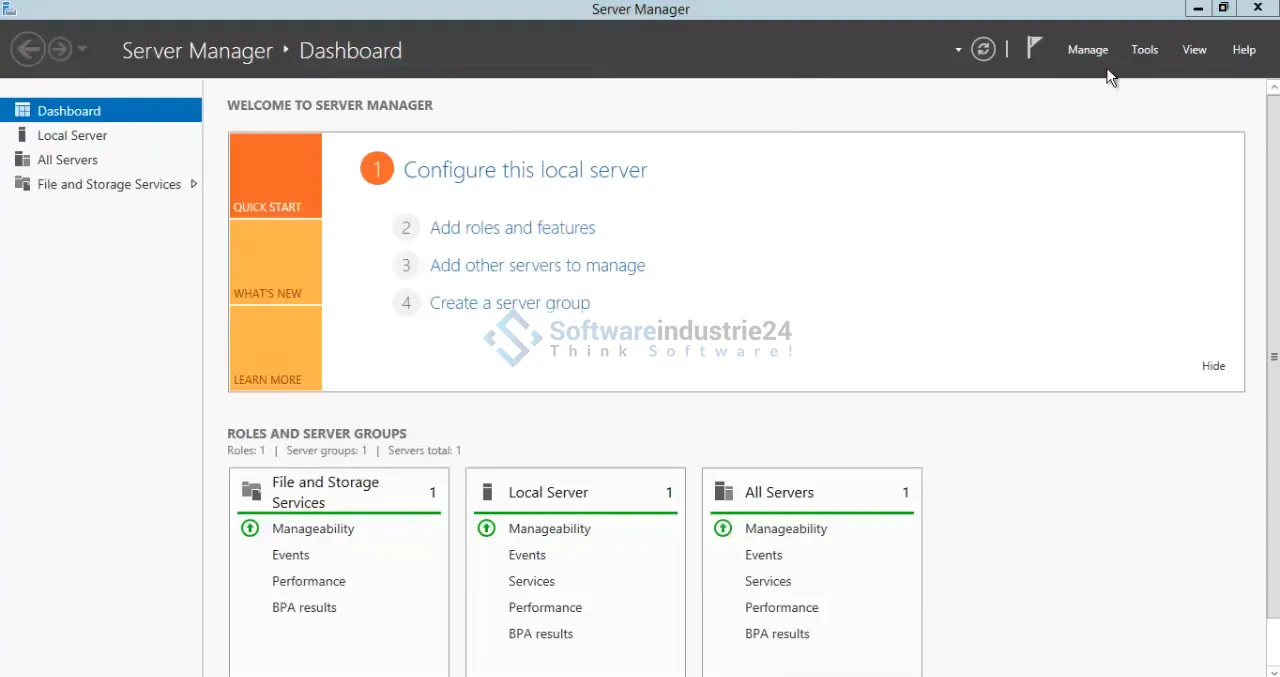Image resolution: width=1280 pixels, height=677 pixels.
Task: Select the LEARN MORE orange tile
Action: (275, 348)
